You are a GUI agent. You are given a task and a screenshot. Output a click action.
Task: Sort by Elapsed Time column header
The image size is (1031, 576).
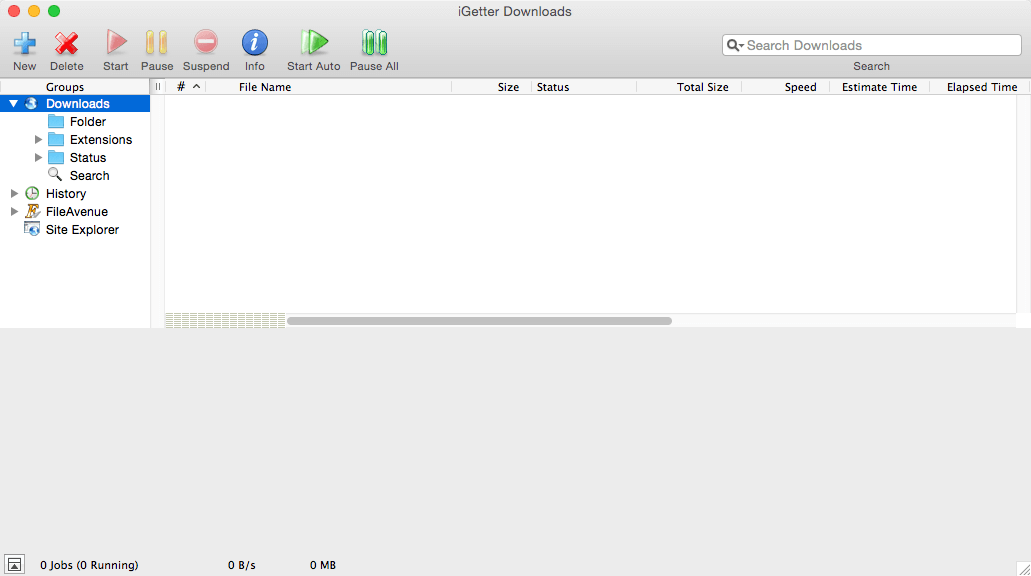(x=980, y=87)
